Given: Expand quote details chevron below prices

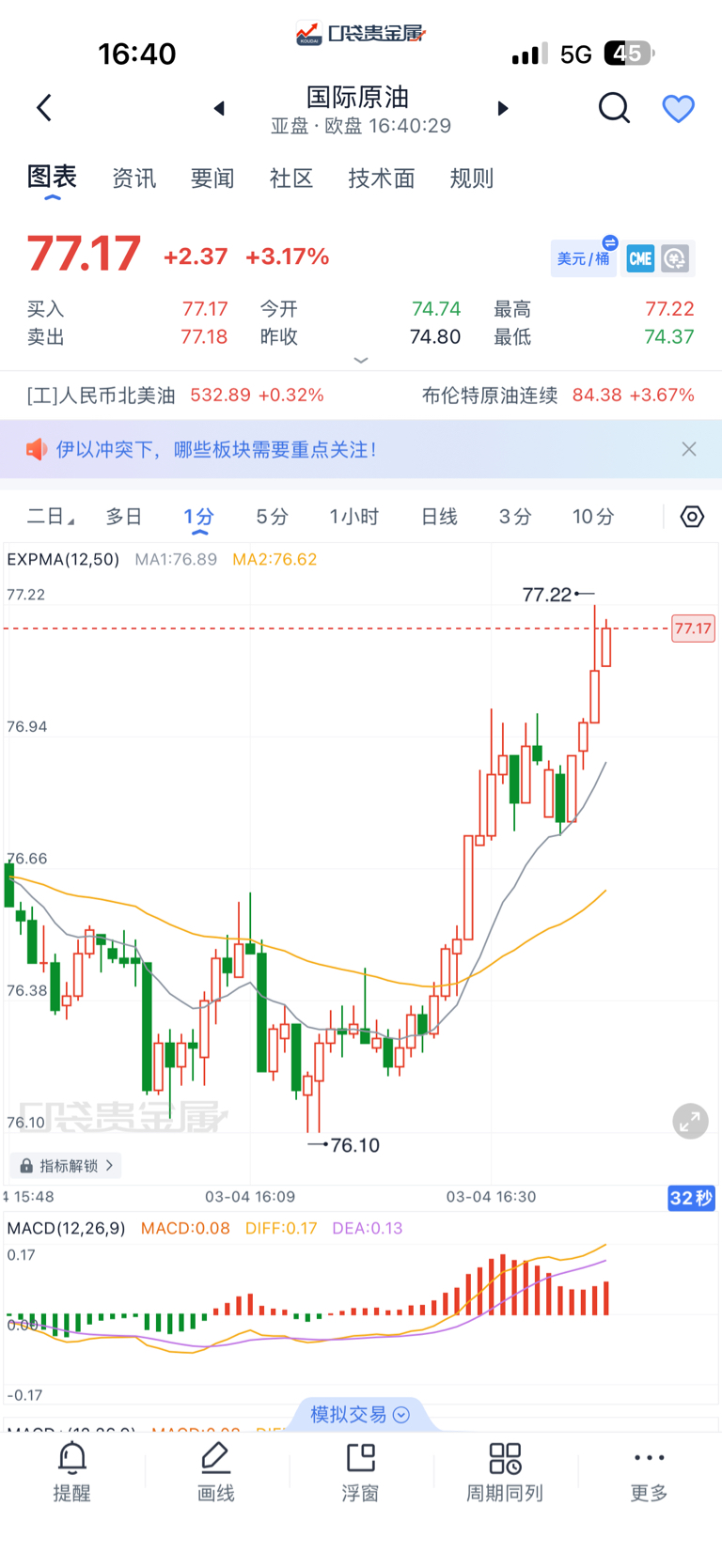Looking at the screenshot, I should (360, 360).
